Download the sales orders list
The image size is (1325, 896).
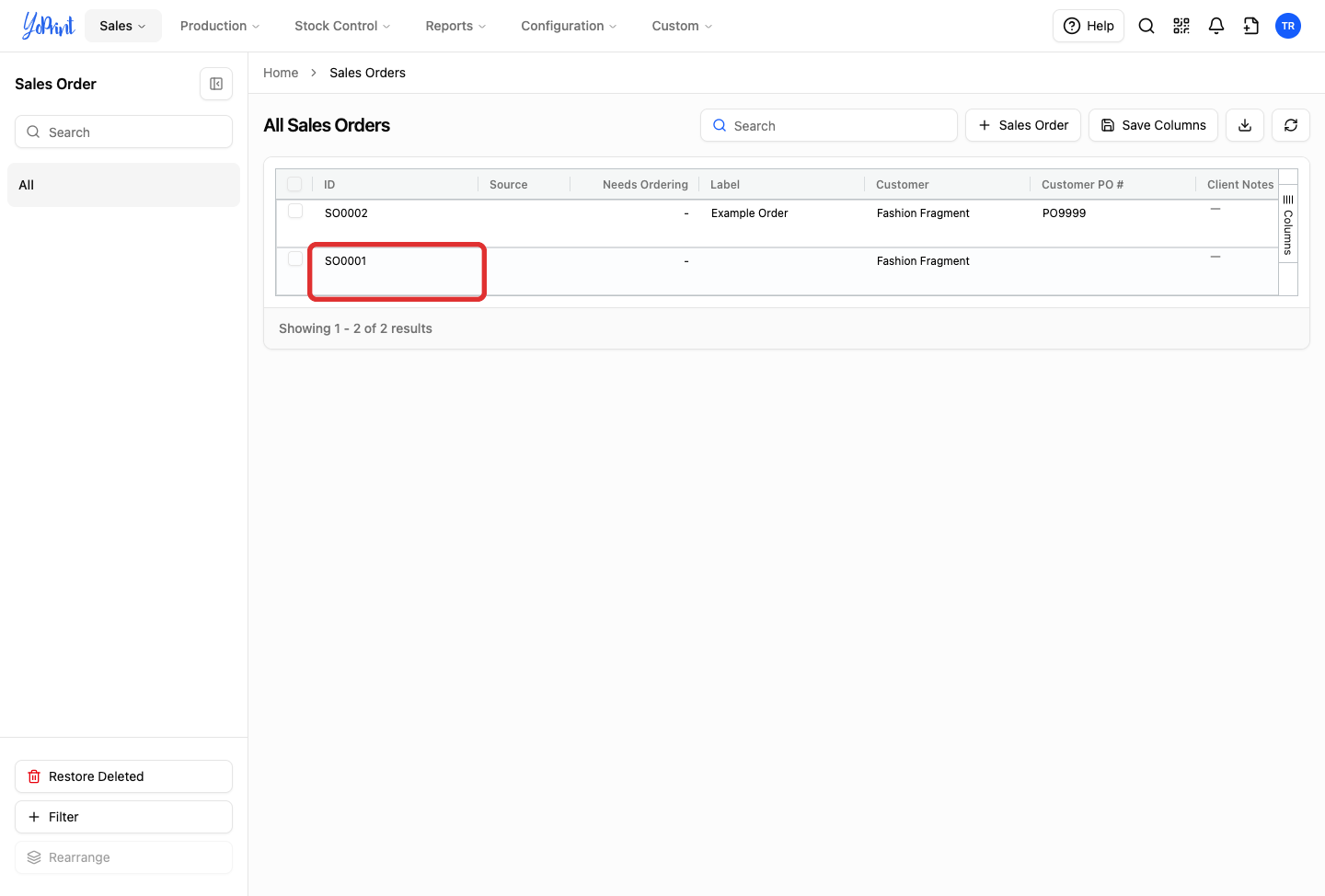(1245, 125)
